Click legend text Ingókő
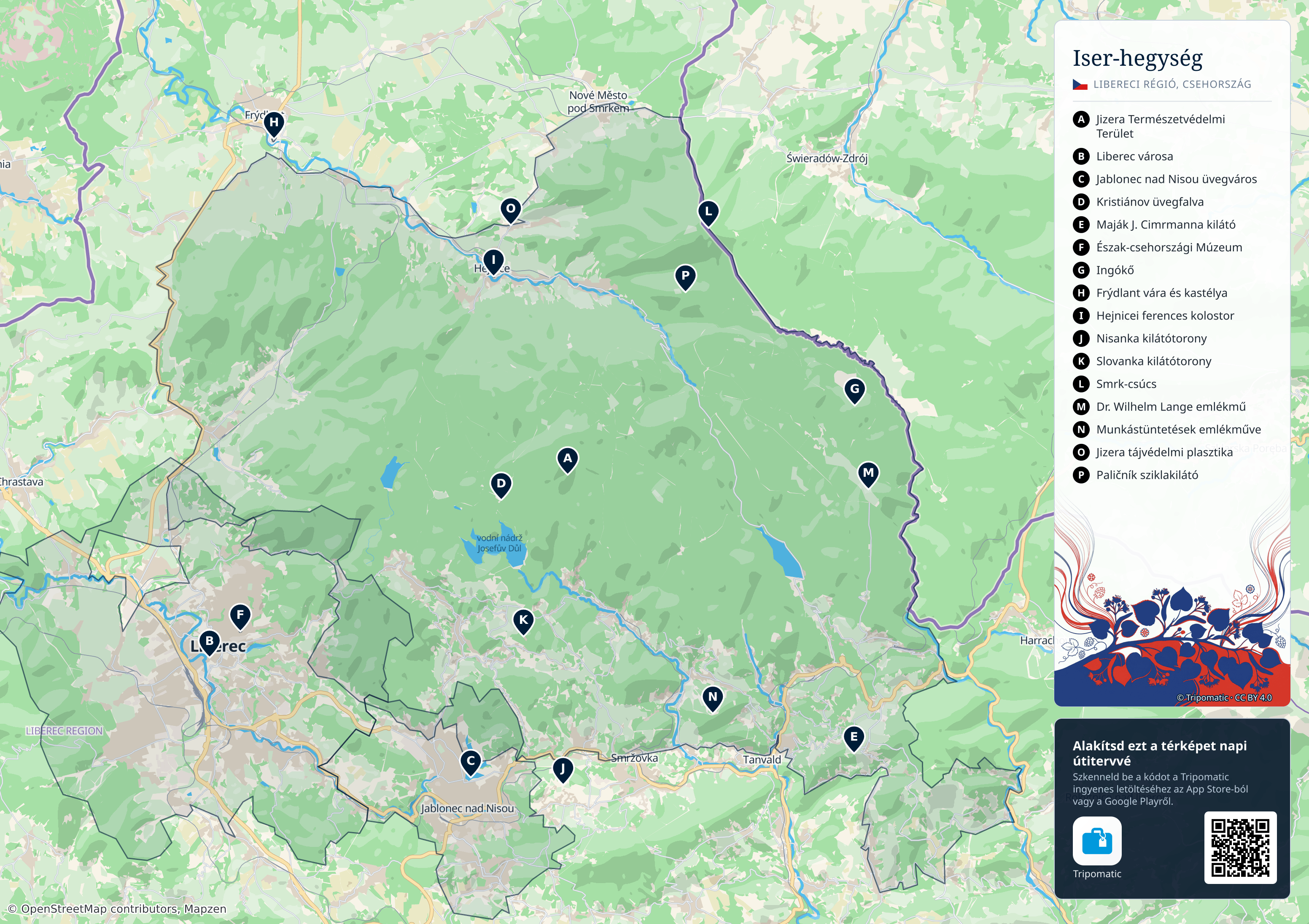This screenshot has height=924, width=1309. 1115,270
